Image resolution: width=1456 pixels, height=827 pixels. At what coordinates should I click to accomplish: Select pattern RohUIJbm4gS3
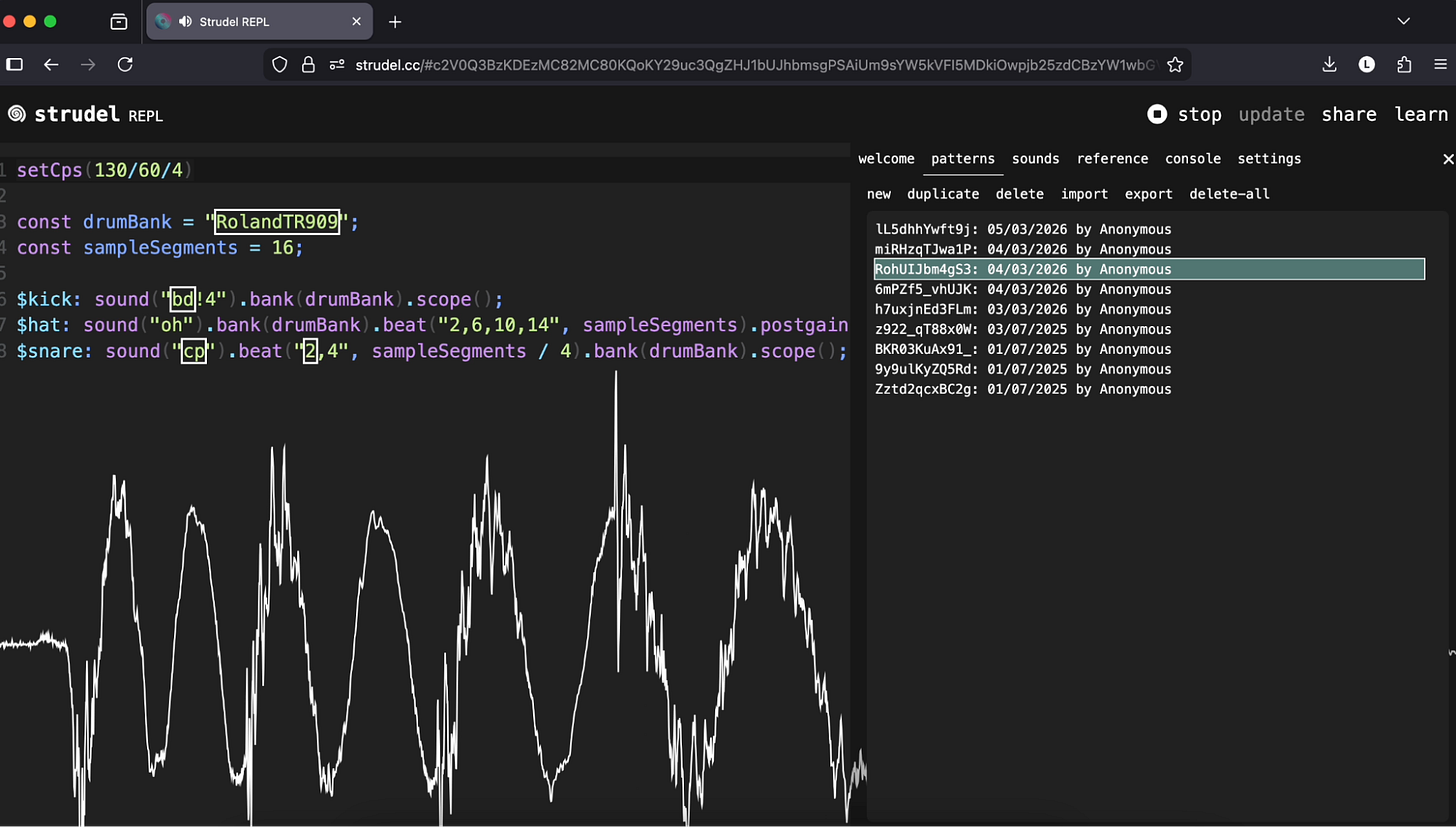pyautogui.click(x=1149, y=269)
